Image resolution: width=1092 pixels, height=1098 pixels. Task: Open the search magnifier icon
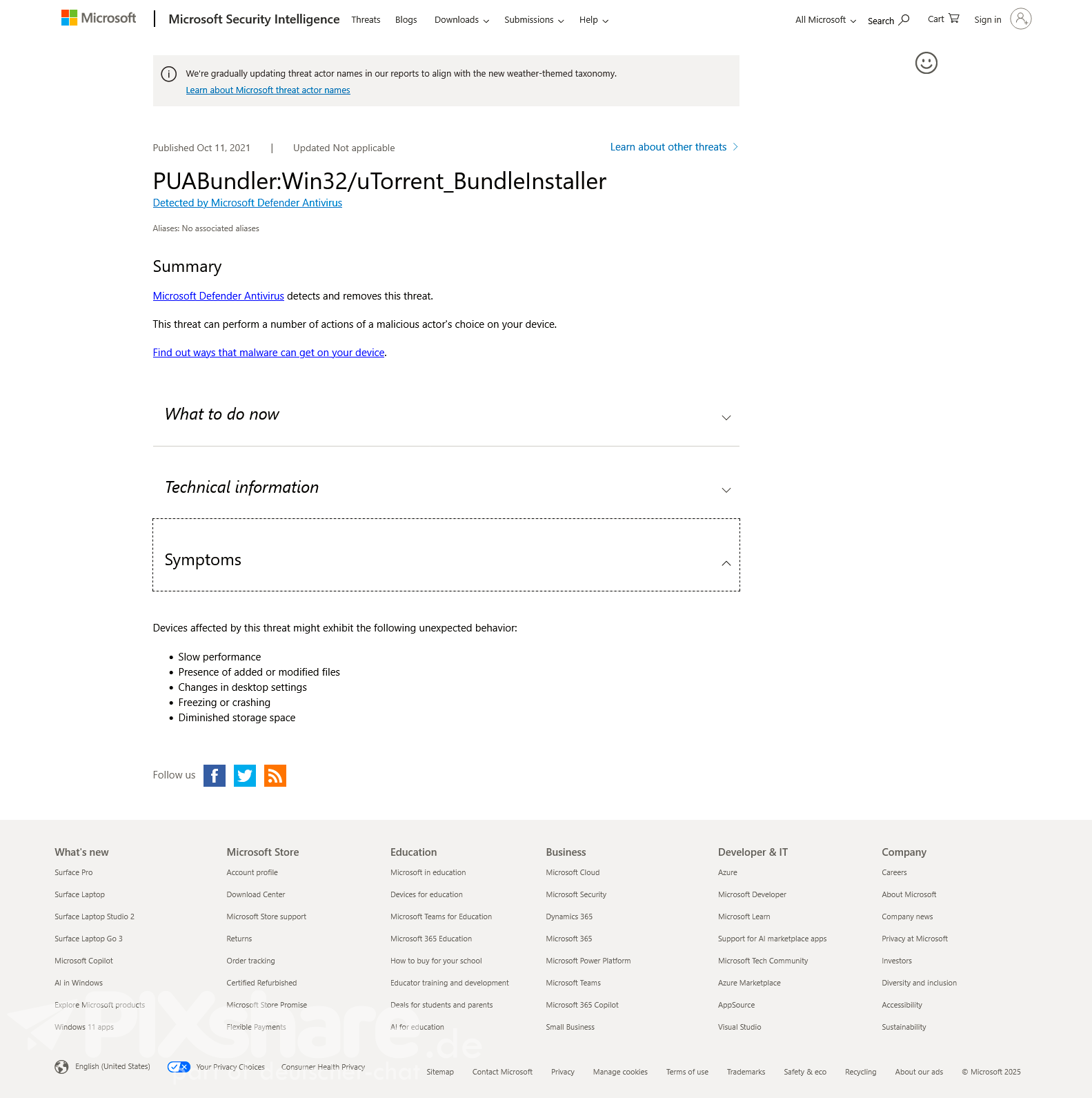[904, 20]
